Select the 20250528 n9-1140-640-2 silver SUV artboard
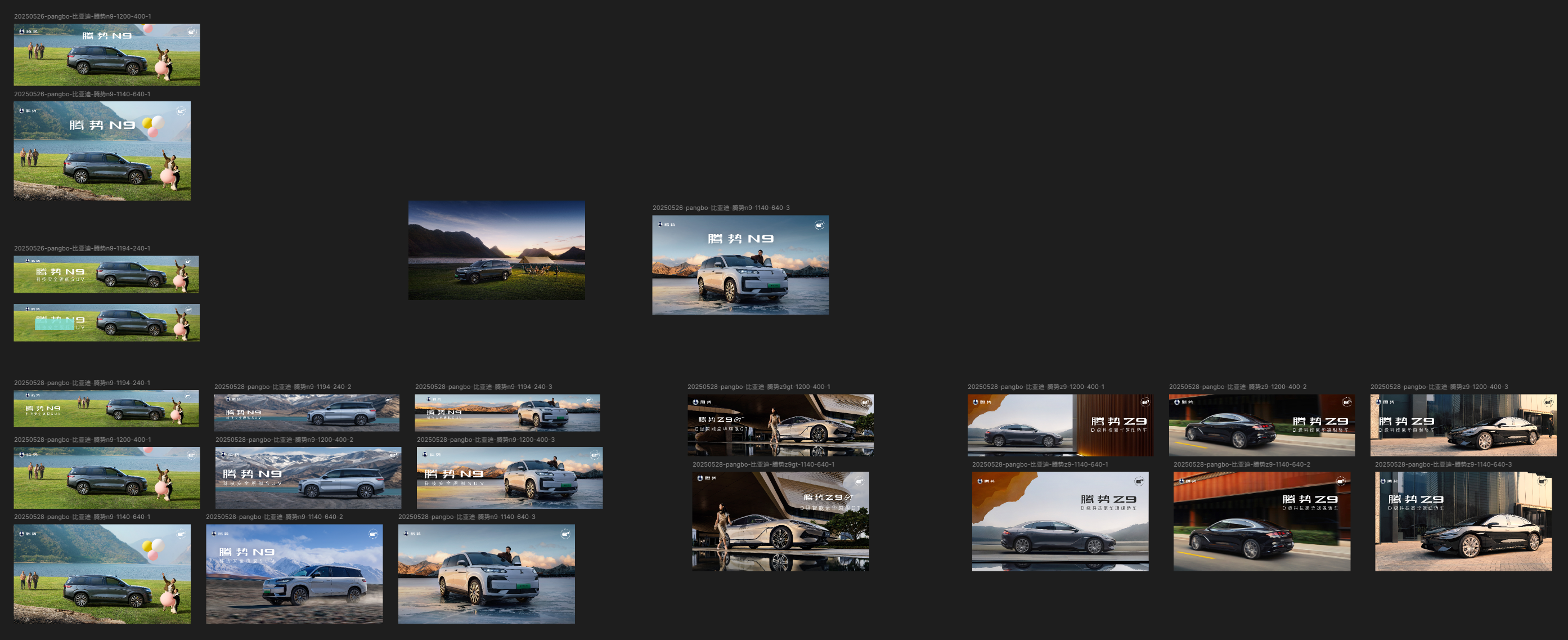Viewport: 1568px width, 640px height. pos(295,574)
